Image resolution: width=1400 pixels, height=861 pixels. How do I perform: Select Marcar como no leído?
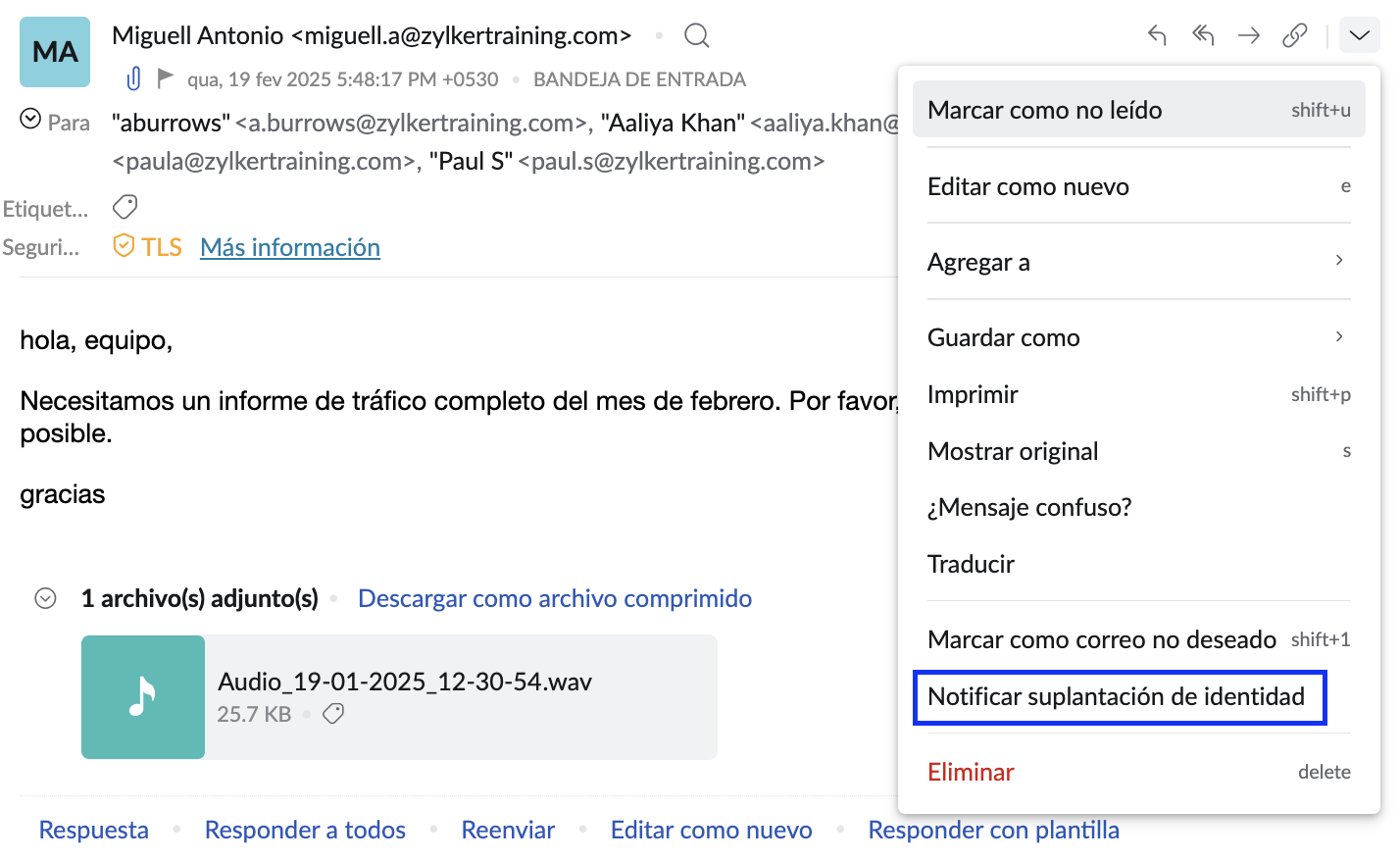1138,110
